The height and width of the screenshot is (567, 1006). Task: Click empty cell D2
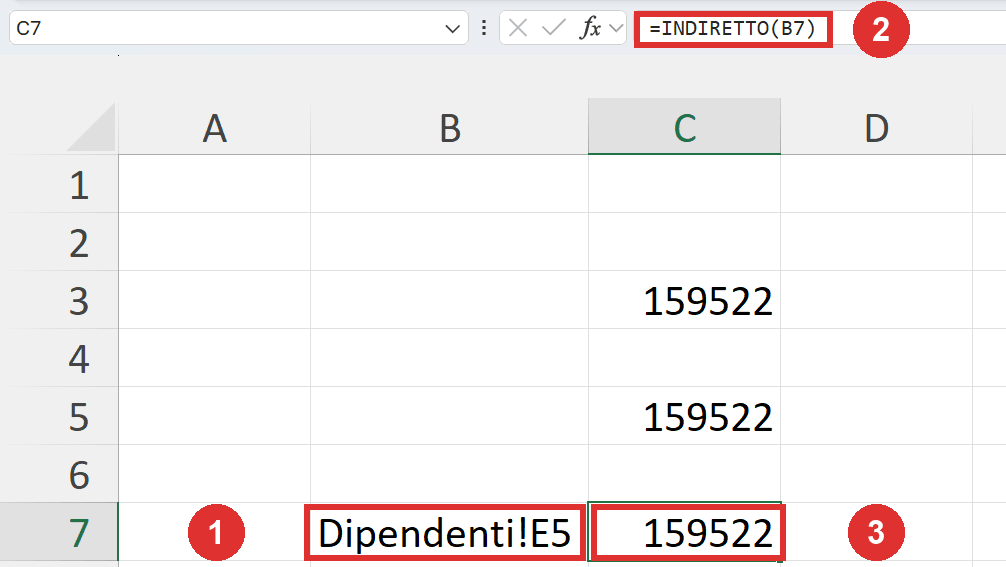(x=876, y=242)
